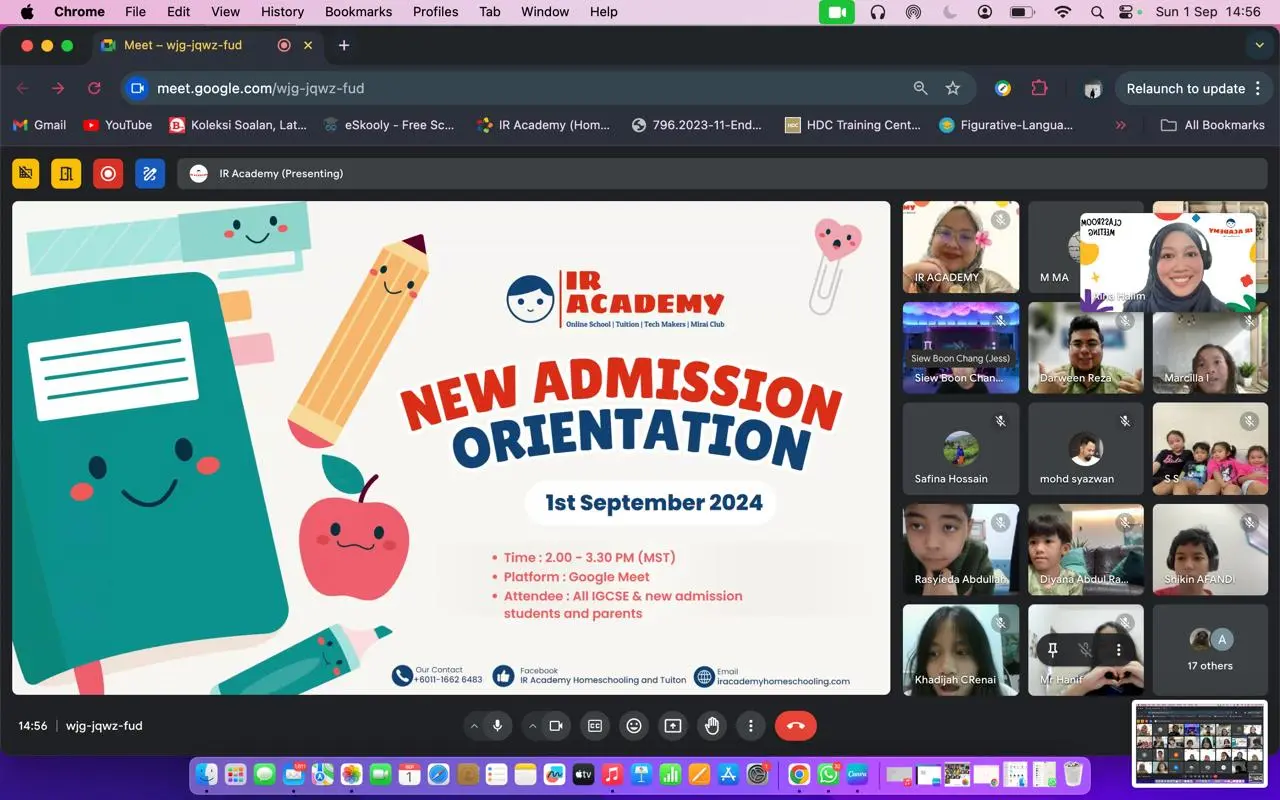
Task: Click the yellow extension icon with crossed slides
Action: click(x=26, y=173)
